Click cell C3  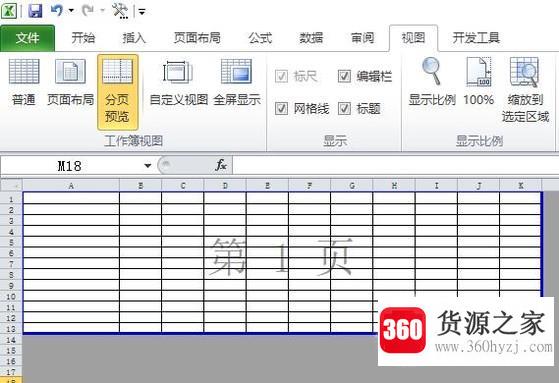[x=183, y=220]
